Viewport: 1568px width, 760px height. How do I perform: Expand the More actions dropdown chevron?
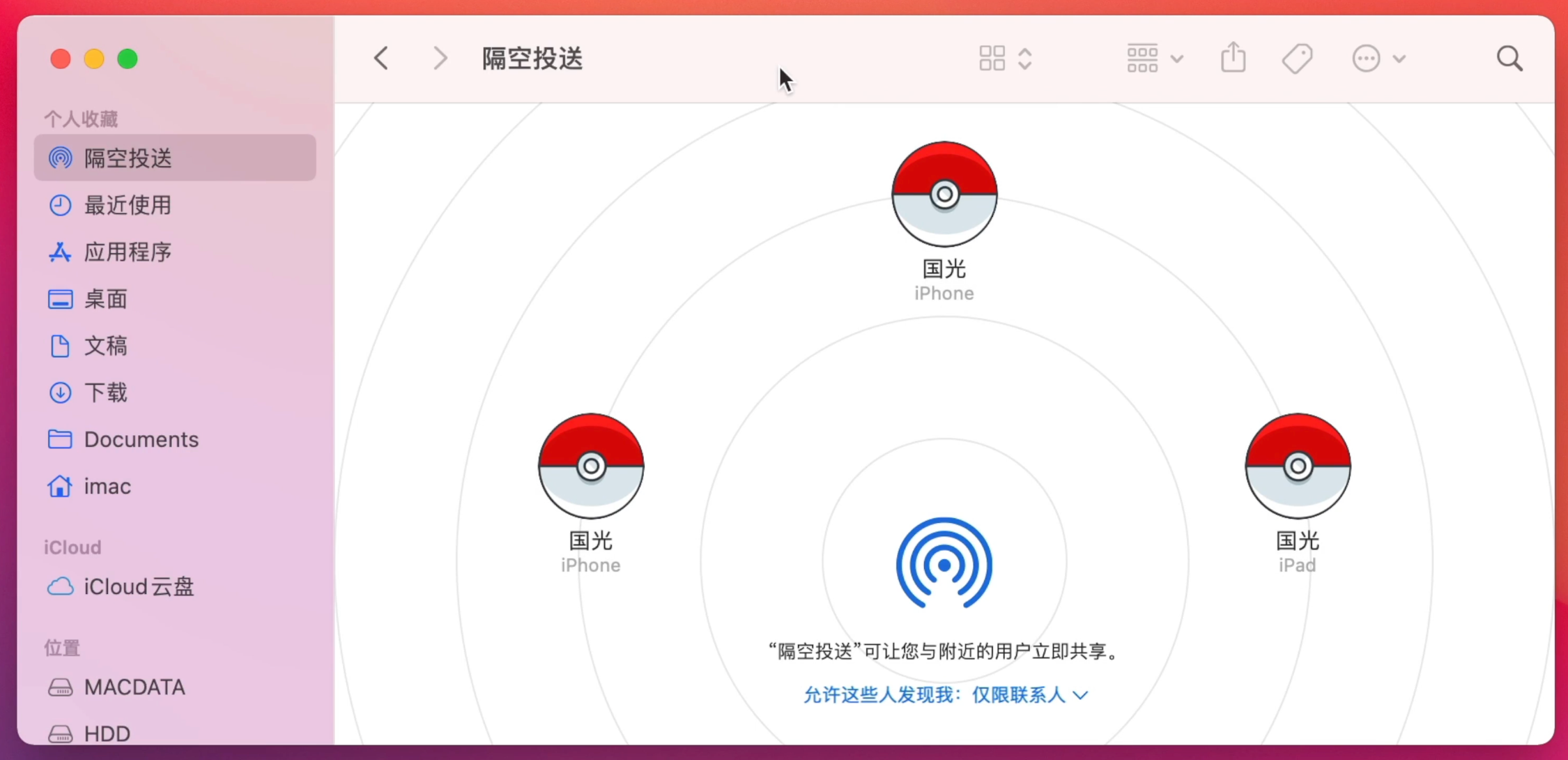(x=1399, y=59)
